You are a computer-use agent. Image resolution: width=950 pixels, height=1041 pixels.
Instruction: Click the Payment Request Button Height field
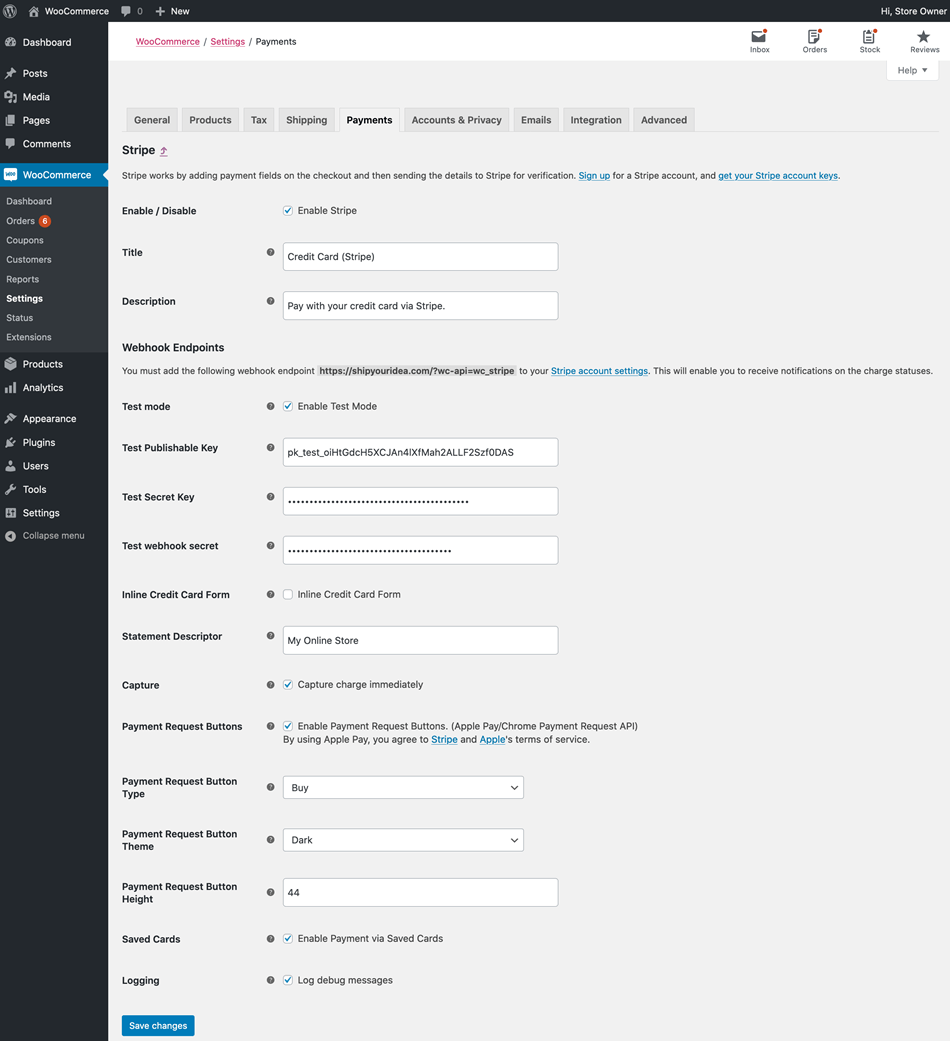point(420,892)
